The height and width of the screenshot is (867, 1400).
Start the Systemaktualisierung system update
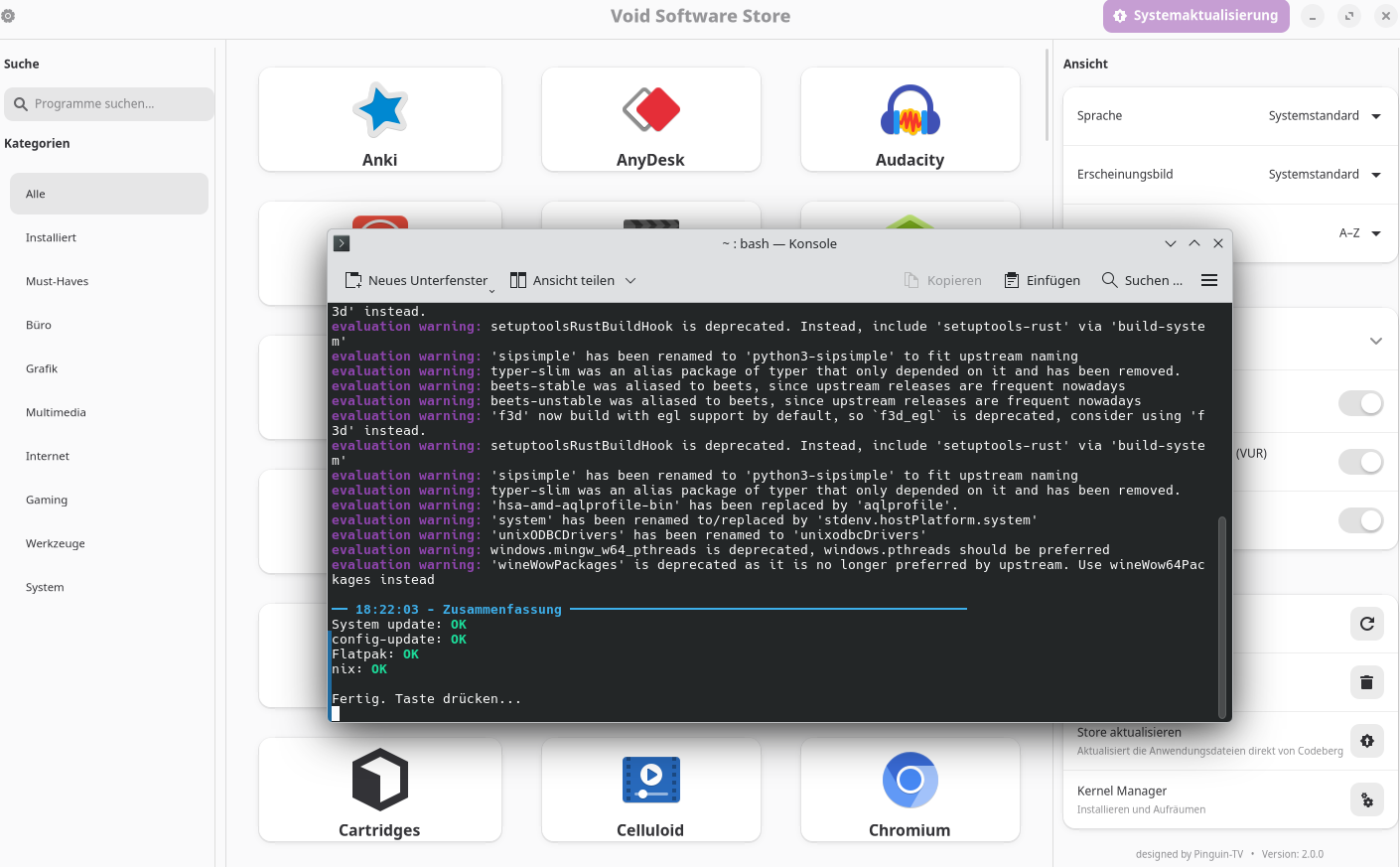pyautogui.click(x=1196, y=16)
